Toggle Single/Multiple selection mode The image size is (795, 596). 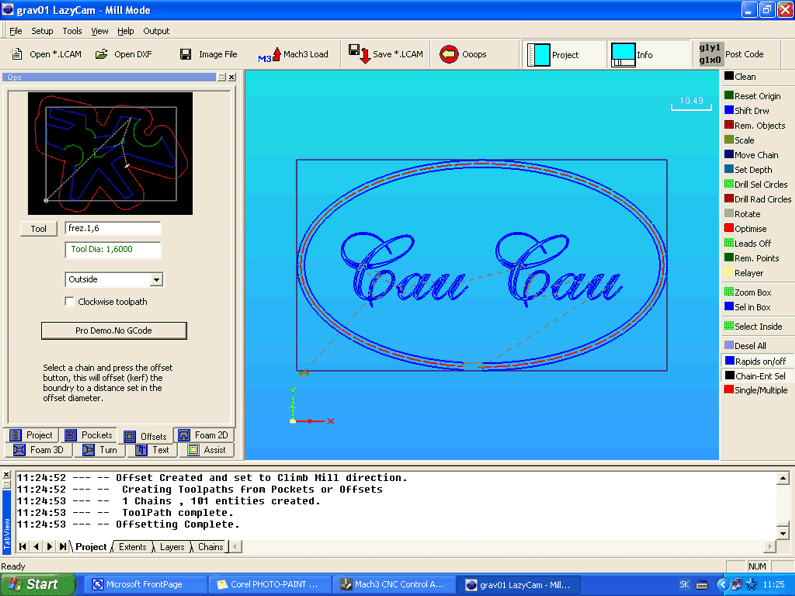pyautogui.click(x=755, y=390)
